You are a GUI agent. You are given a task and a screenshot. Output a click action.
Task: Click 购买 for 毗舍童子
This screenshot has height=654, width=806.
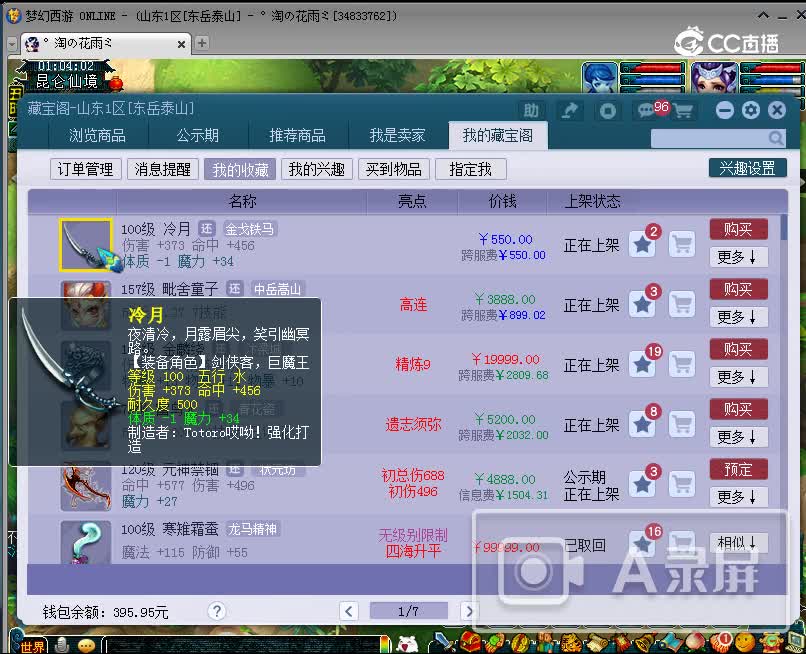tap(738, 289)
